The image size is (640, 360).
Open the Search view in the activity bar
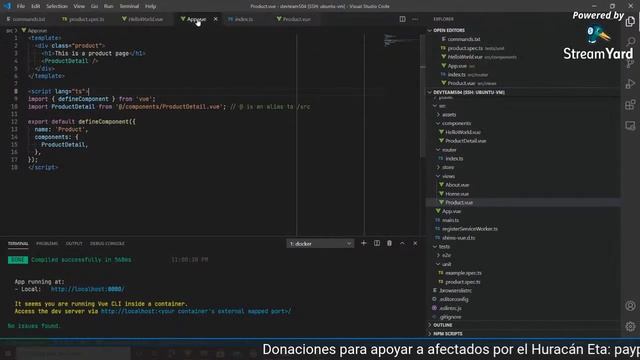630,42
